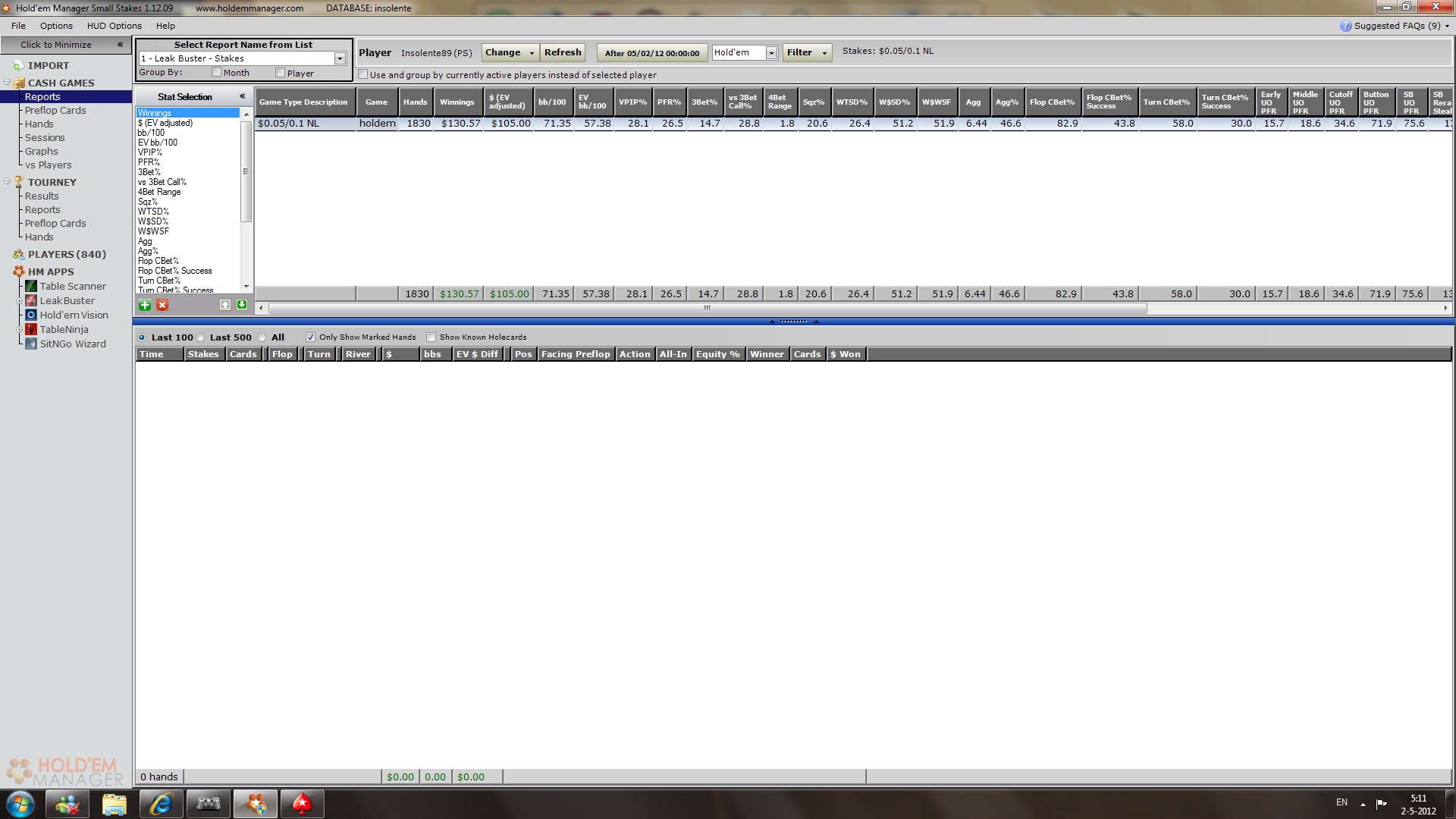Open game controller taskbar icon

tap(209, 804)
